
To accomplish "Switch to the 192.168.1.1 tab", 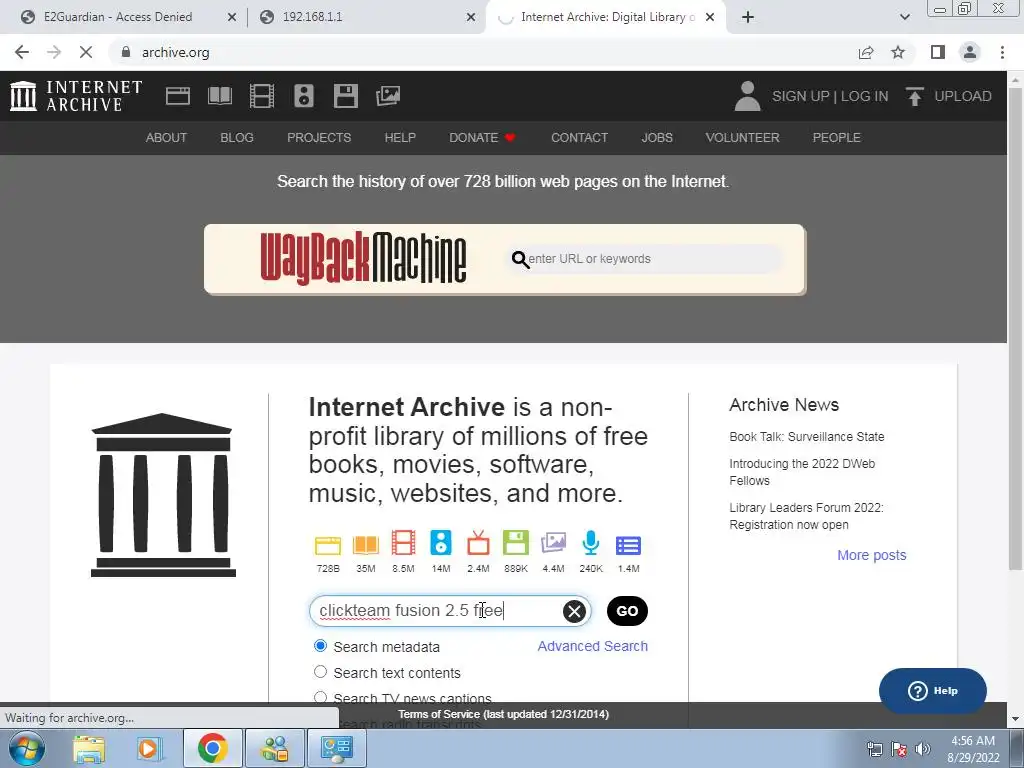I will tap(312, 17).
